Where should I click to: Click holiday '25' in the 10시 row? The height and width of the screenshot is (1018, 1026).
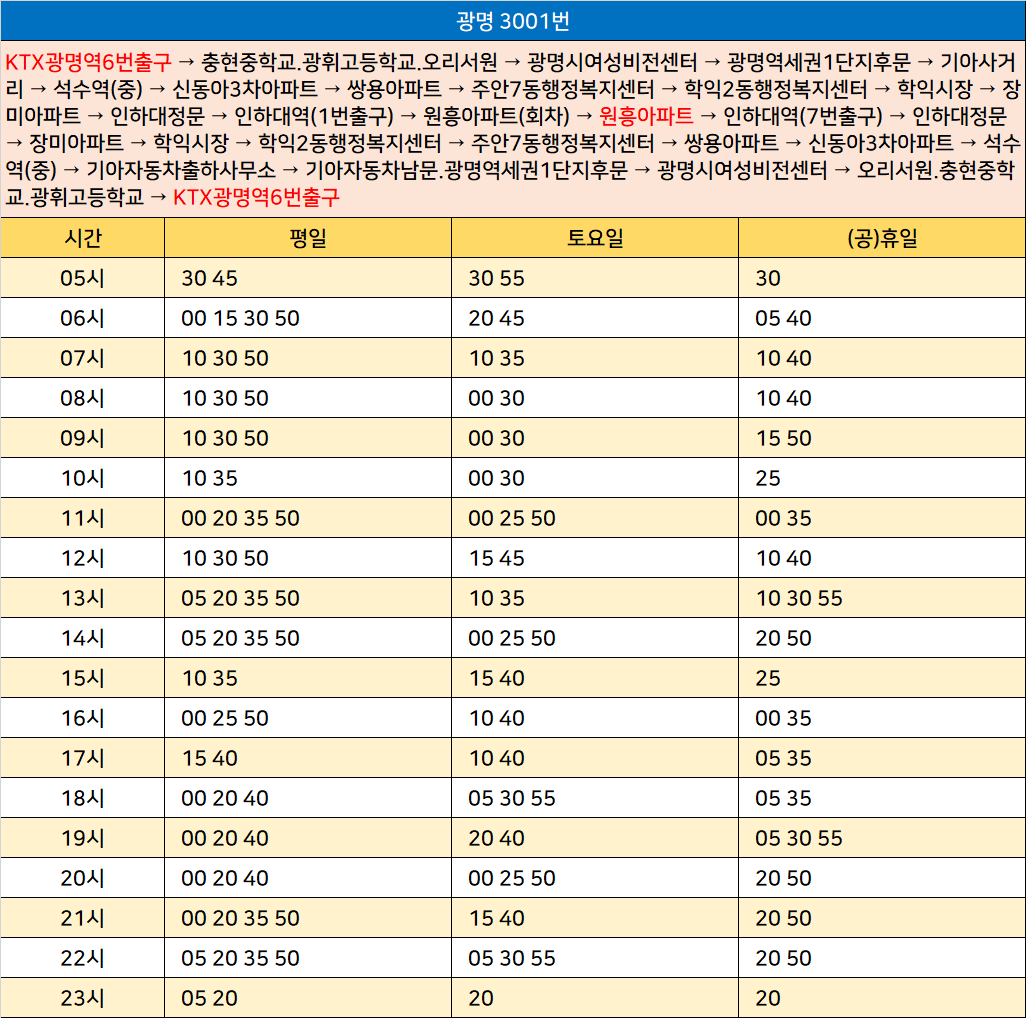point(768,478)
